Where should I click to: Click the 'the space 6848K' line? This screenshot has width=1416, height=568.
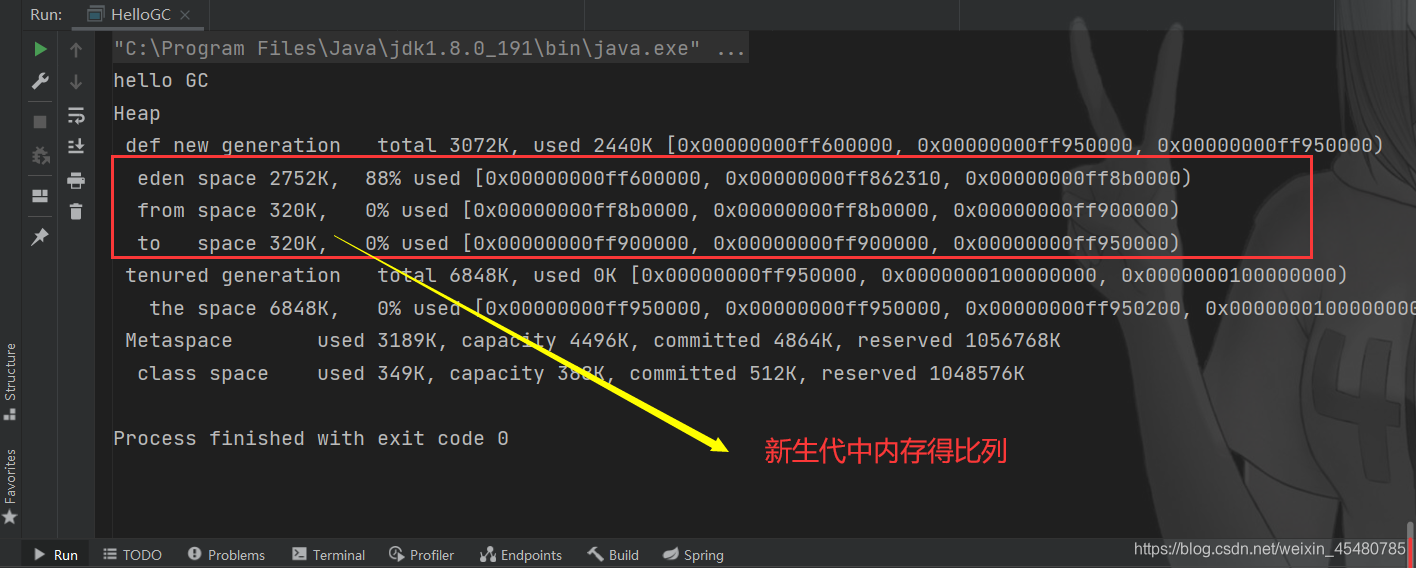pos(782,308)
